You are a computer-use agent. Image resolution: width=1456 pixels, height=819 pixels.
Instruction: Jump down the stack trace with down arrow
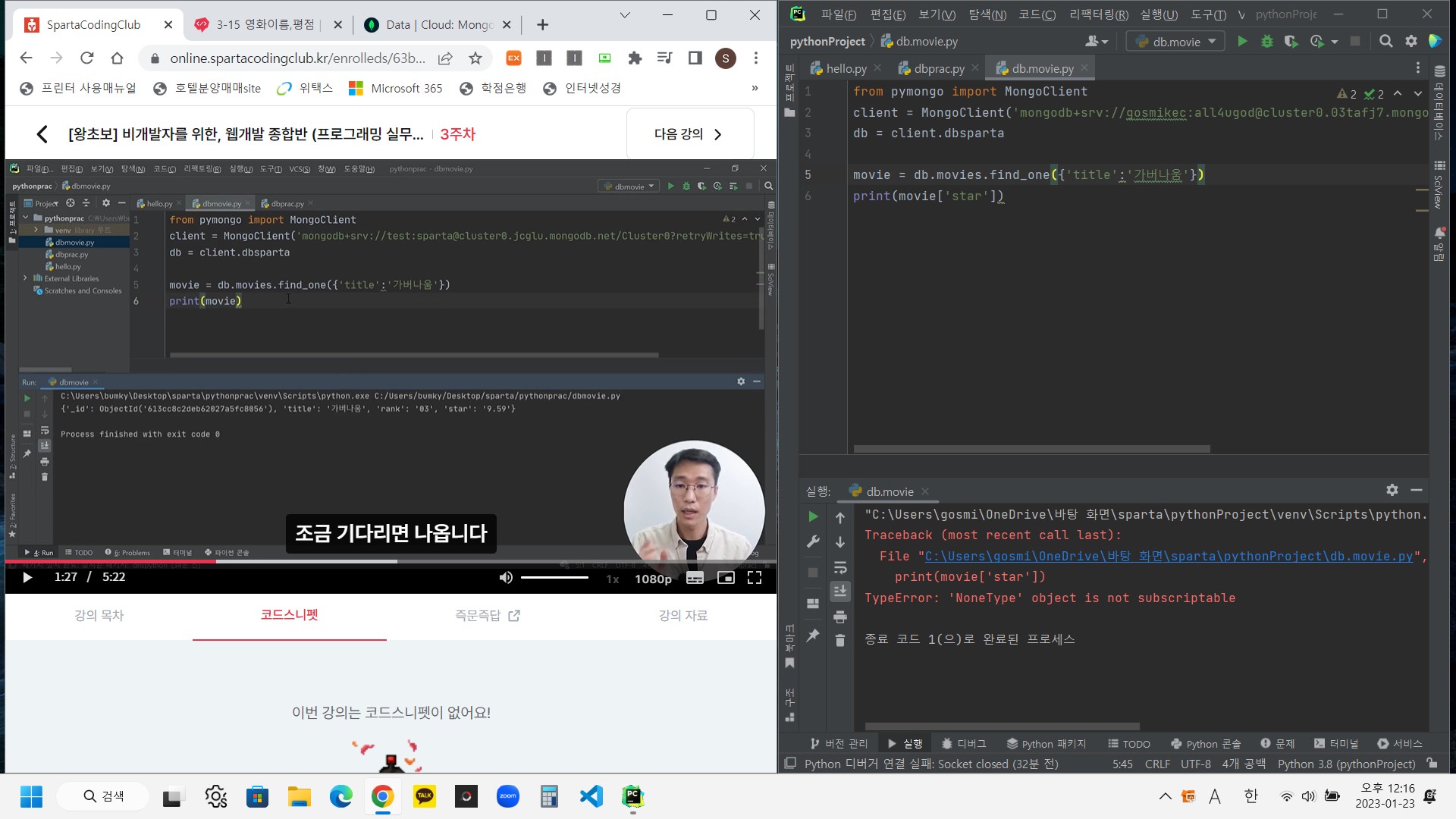coord(840,542)
